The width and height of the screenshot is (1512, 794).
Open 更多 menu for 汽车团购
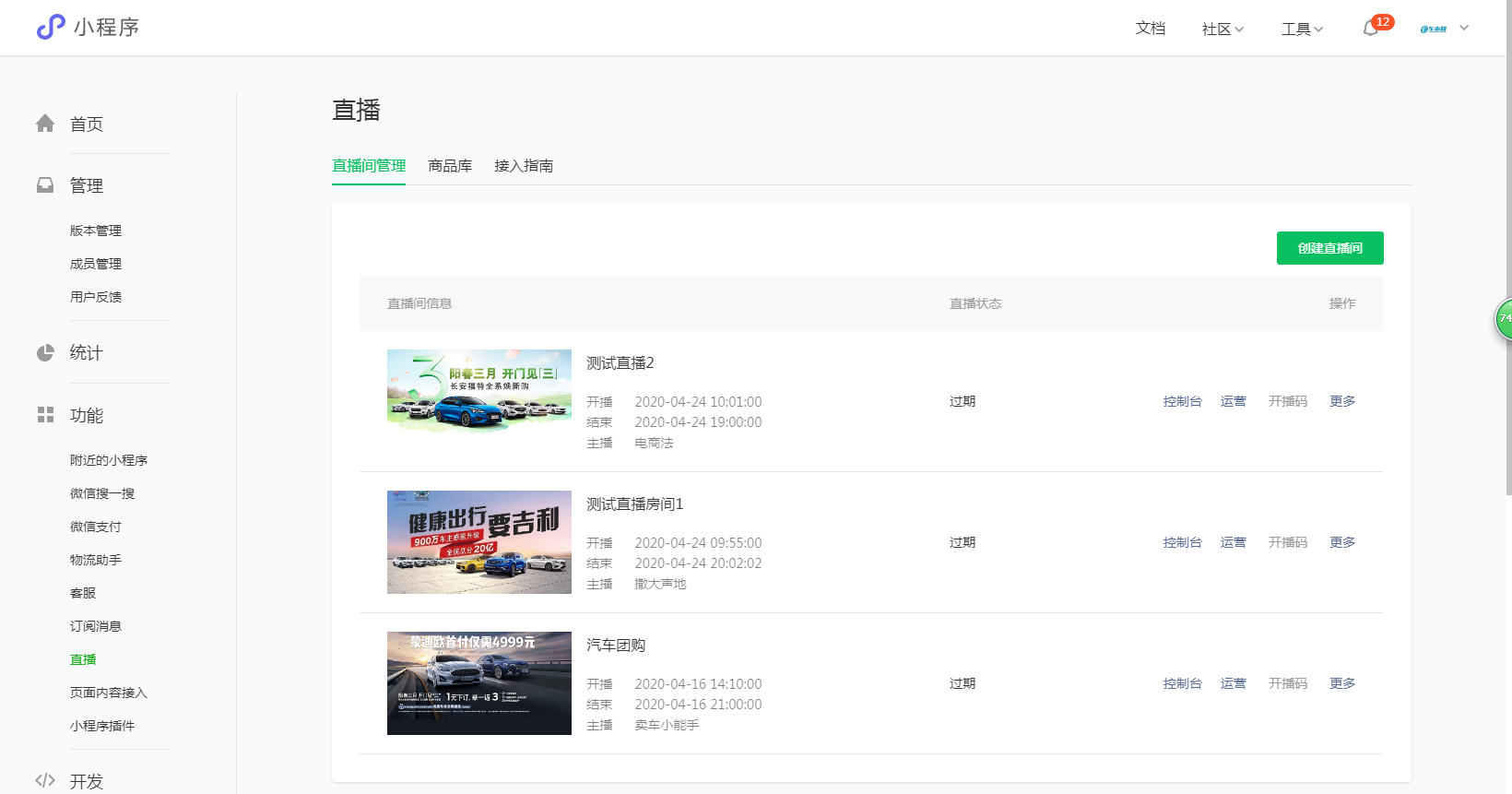pyautogui.click(x=1342, y=683)
